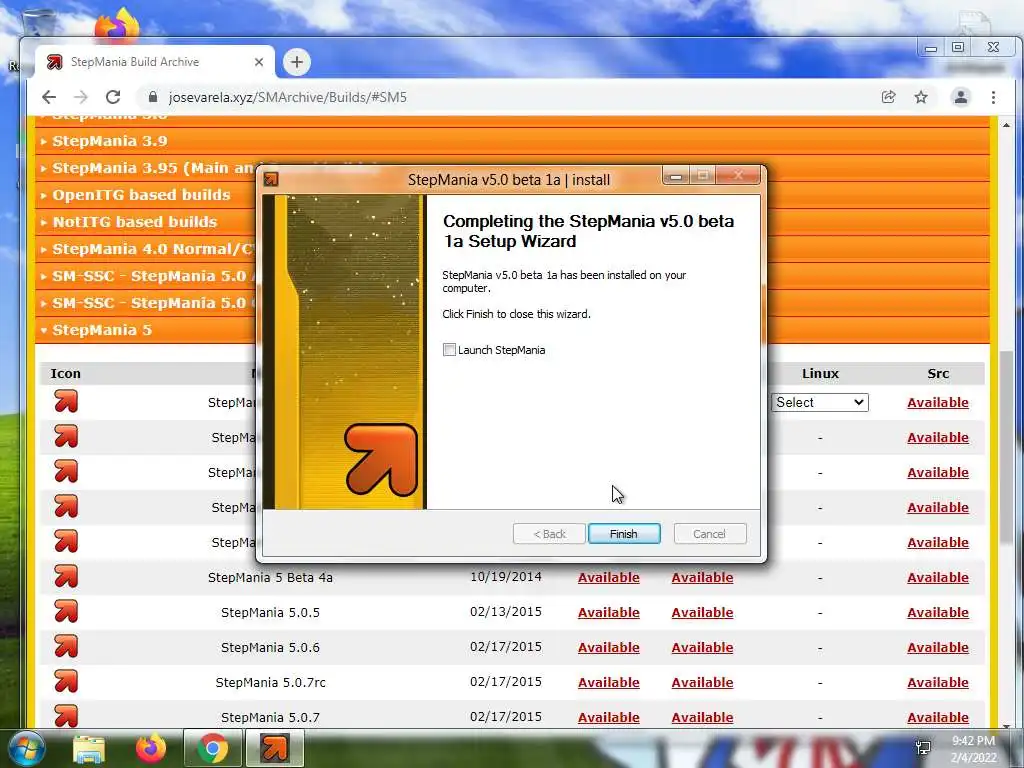
Task: Open StepMania 5.0.5 first Available link
Action: 609,613
